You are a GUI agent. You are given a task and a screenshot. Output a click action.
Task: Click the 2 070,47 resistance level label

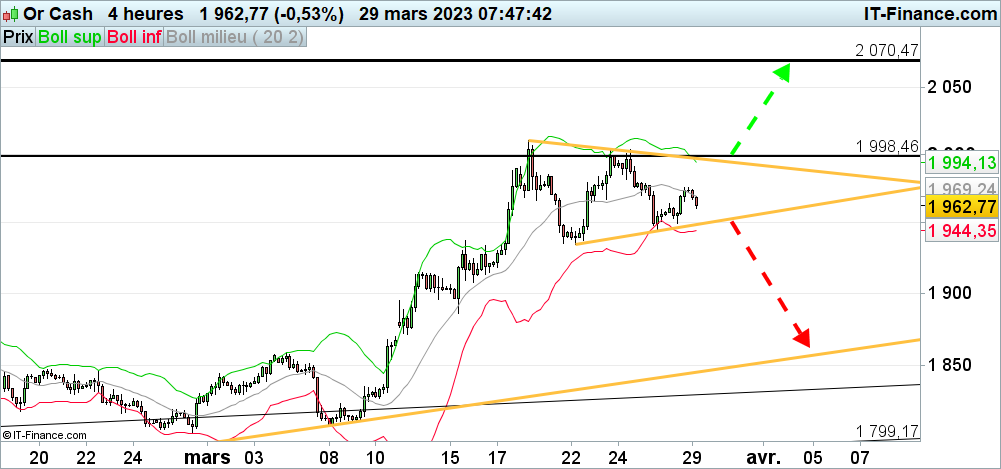coord(886,50)
